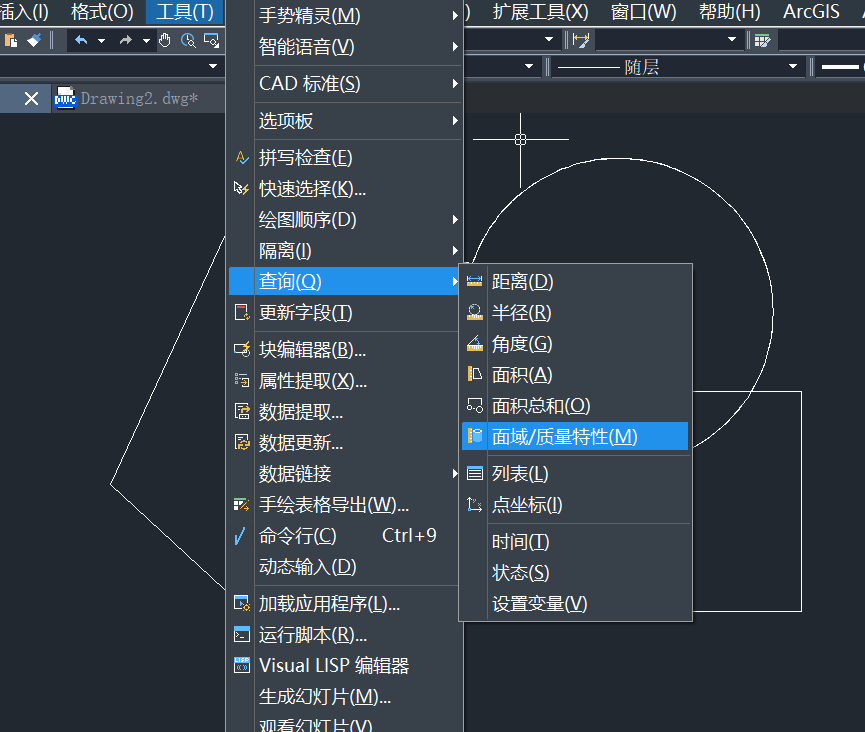Click 面域/质量特性(M) menu item
The height and width of the screenshot is (732, 865).
[575, 436]
